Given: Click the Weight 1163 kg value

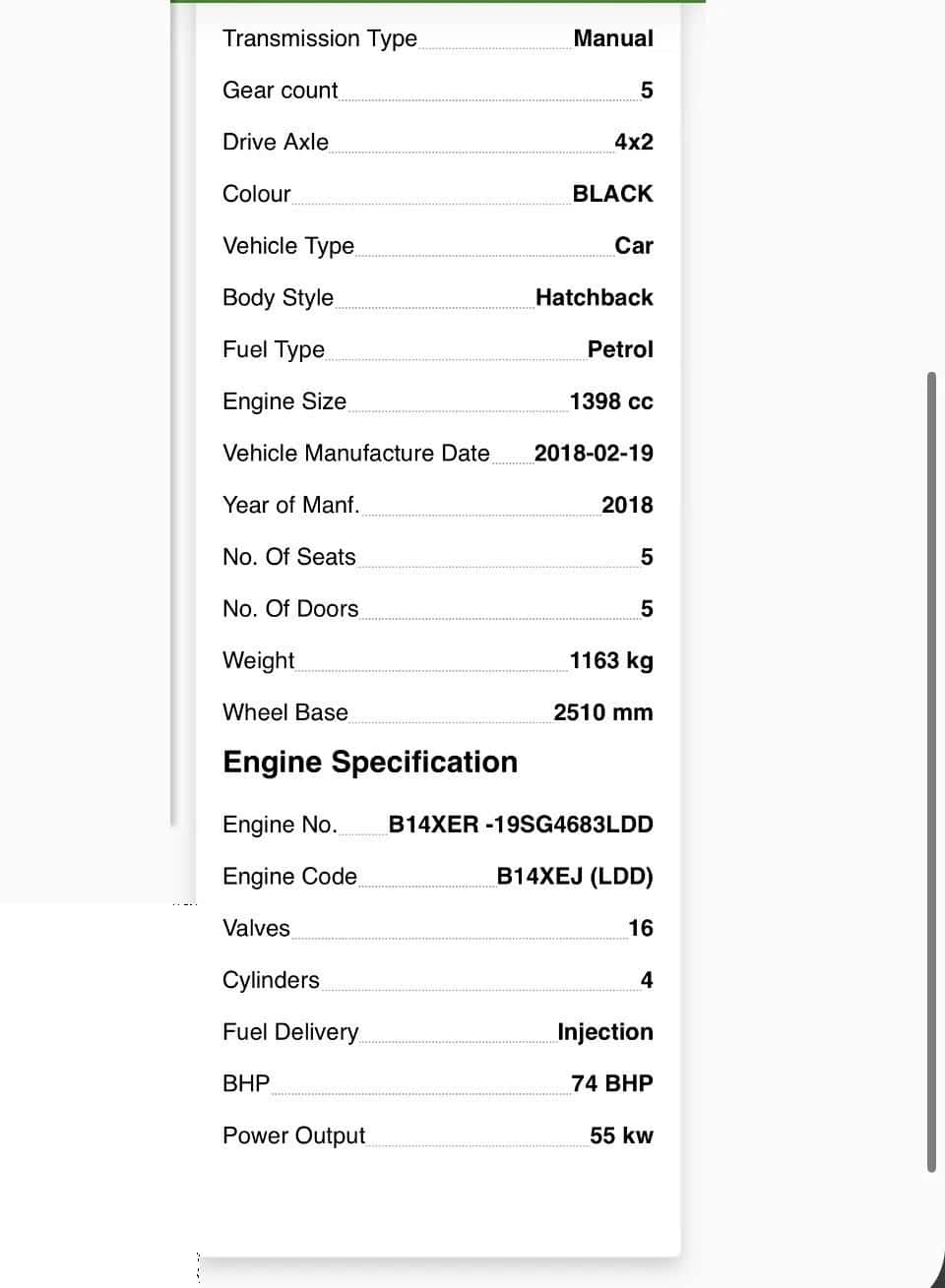Looking at the screenshot, I should tap(611, 660).
